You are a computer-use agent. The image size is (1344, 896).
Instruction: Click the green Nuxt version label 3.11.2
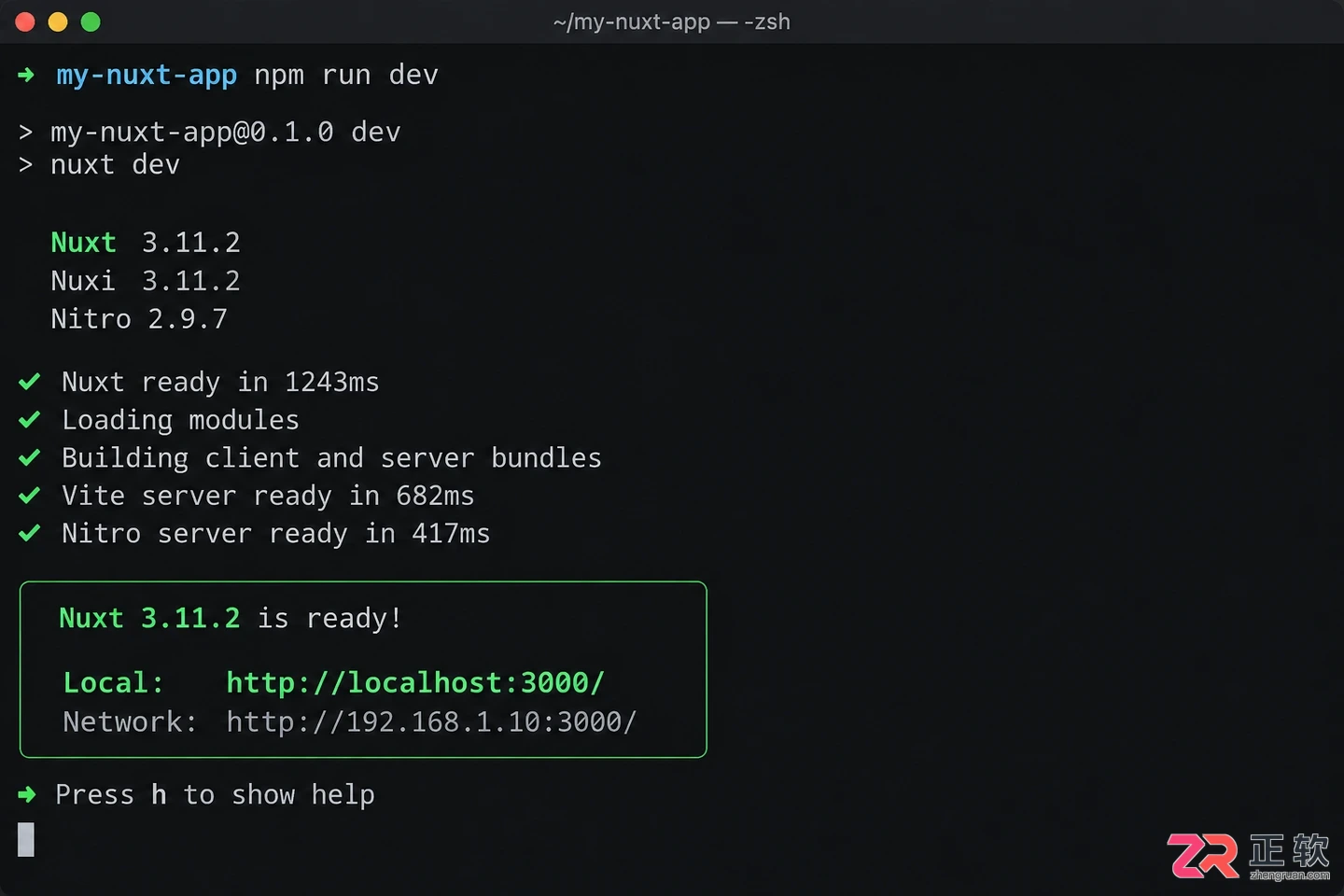(x=146, y=243)
